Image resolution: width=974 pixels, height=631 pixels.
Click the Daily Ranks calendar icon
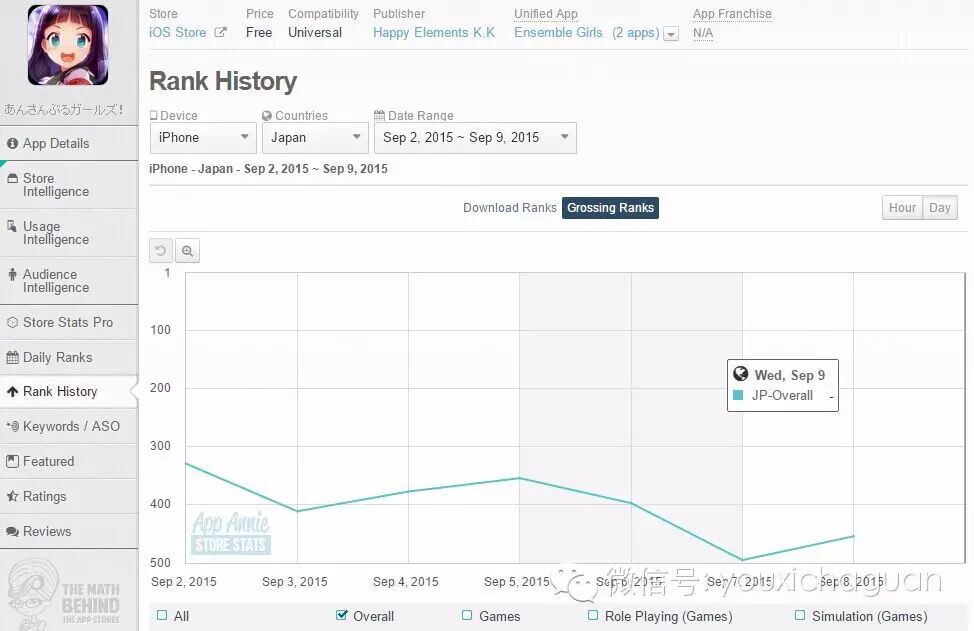pyautogui.click(x=12, y=358)
